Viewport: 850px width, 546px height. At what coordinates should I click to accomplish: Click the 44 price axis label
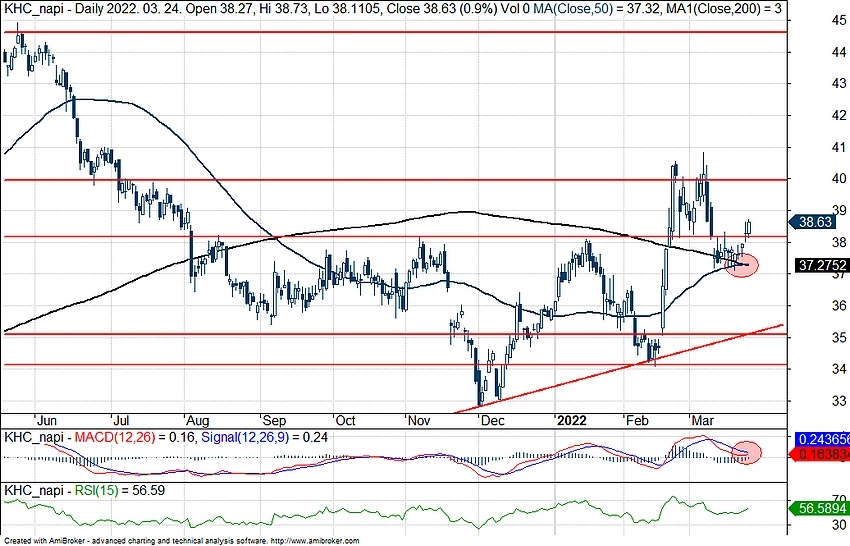(x=839, y=53)
